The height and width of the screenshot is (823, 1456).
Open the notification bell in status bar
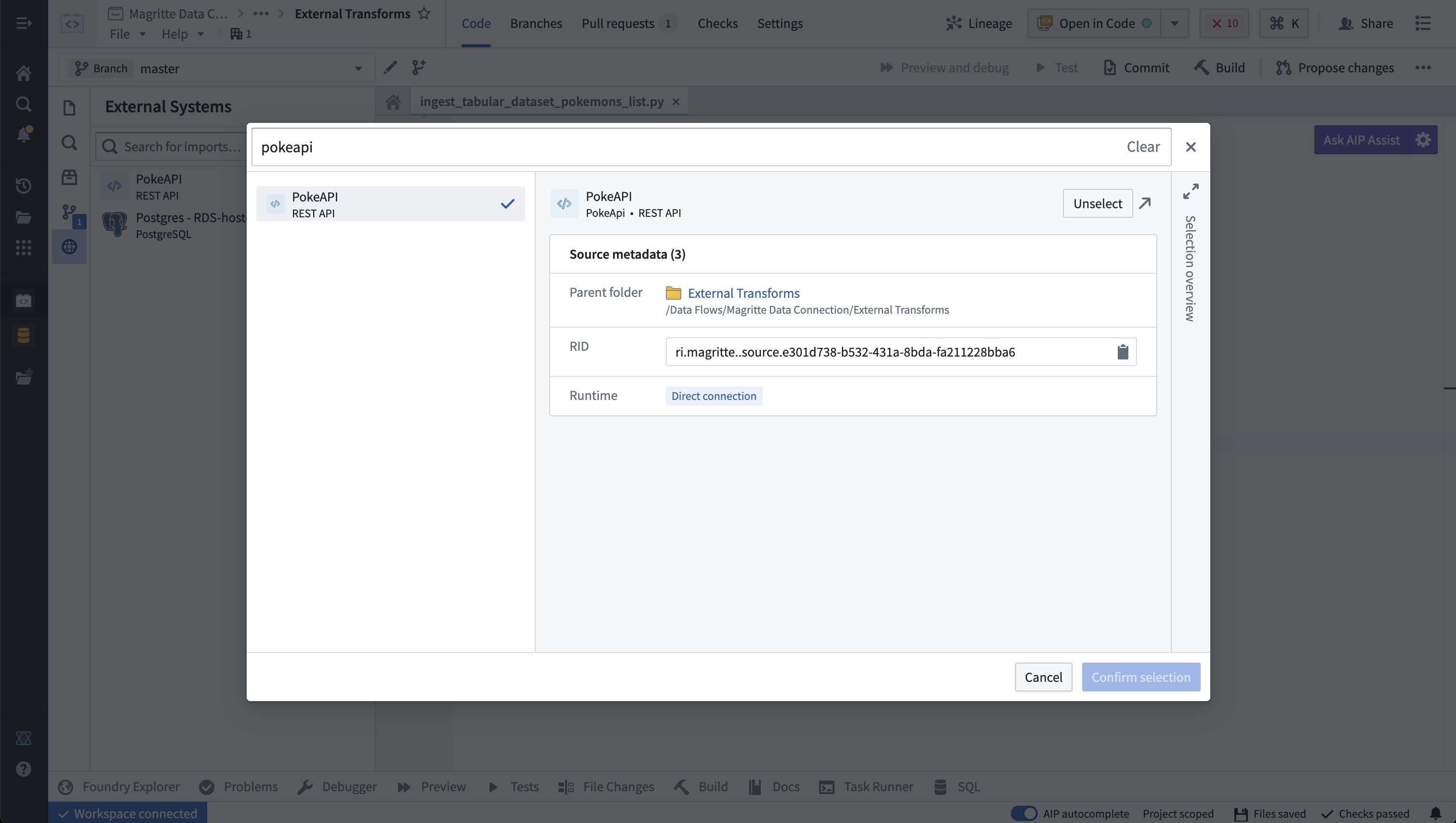tap(1435, 813)
